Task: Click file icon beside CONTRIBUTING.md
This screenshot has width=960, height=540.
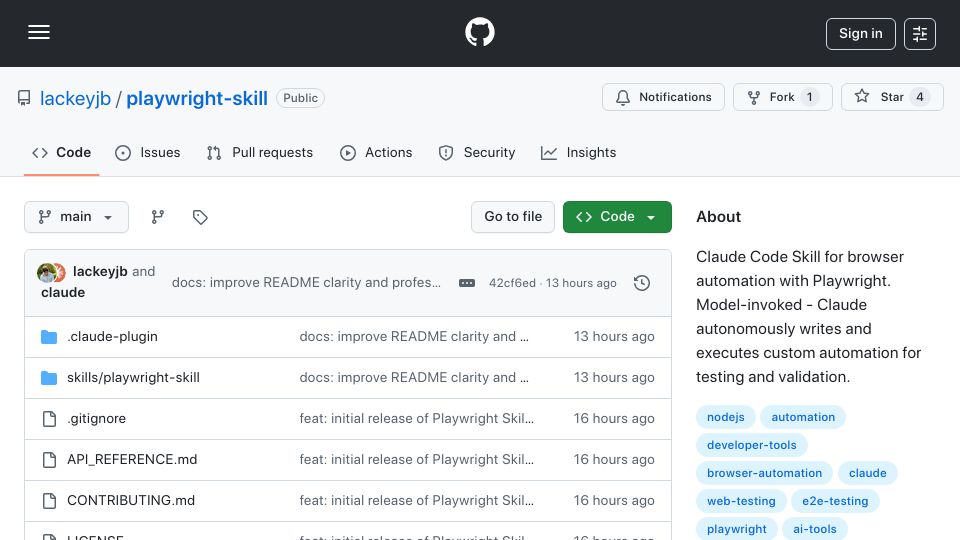Action: (49, 501)
